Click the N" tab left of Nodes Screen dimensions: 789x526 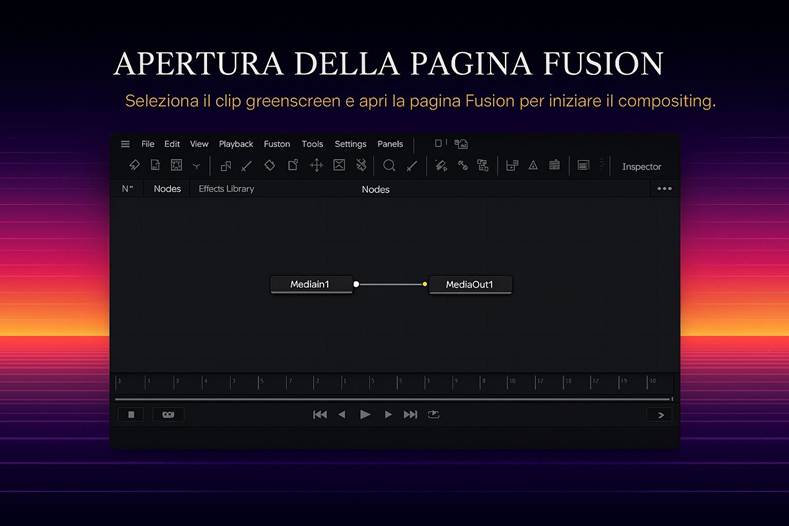(127, 189)
